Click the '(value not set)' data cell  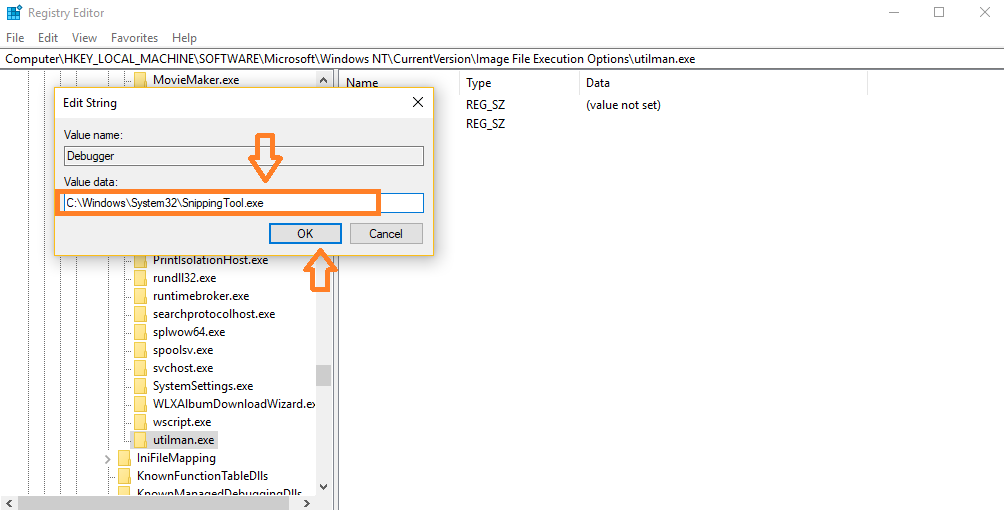[623, 104]
